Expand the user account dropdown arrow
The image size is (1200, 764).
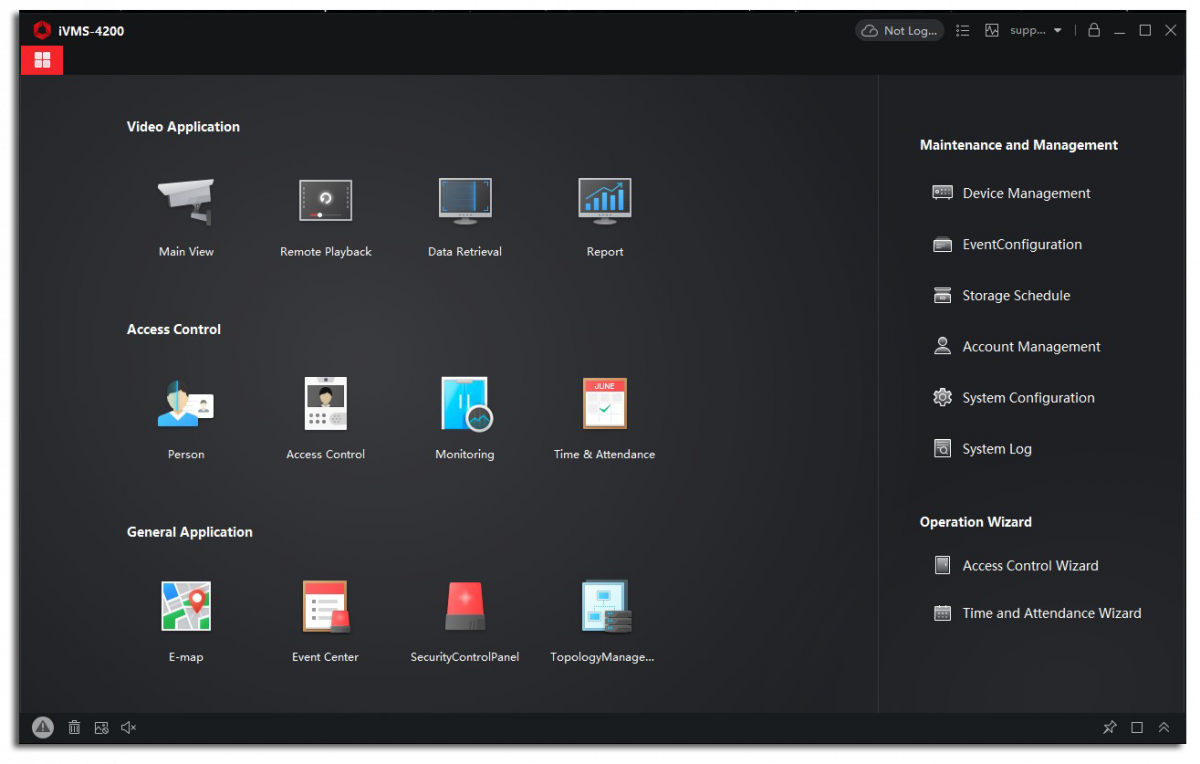coord(1058,31)
